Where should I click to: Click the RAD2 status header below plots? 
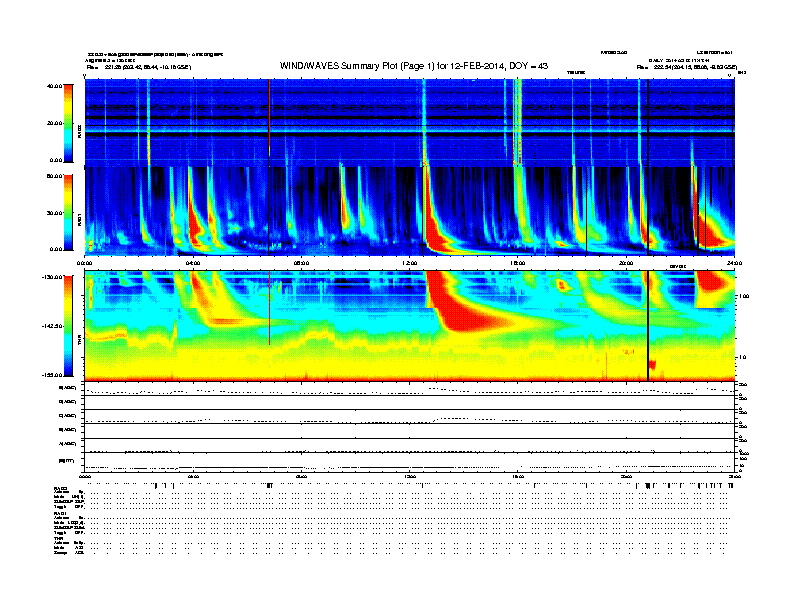[x=61, y=489]
